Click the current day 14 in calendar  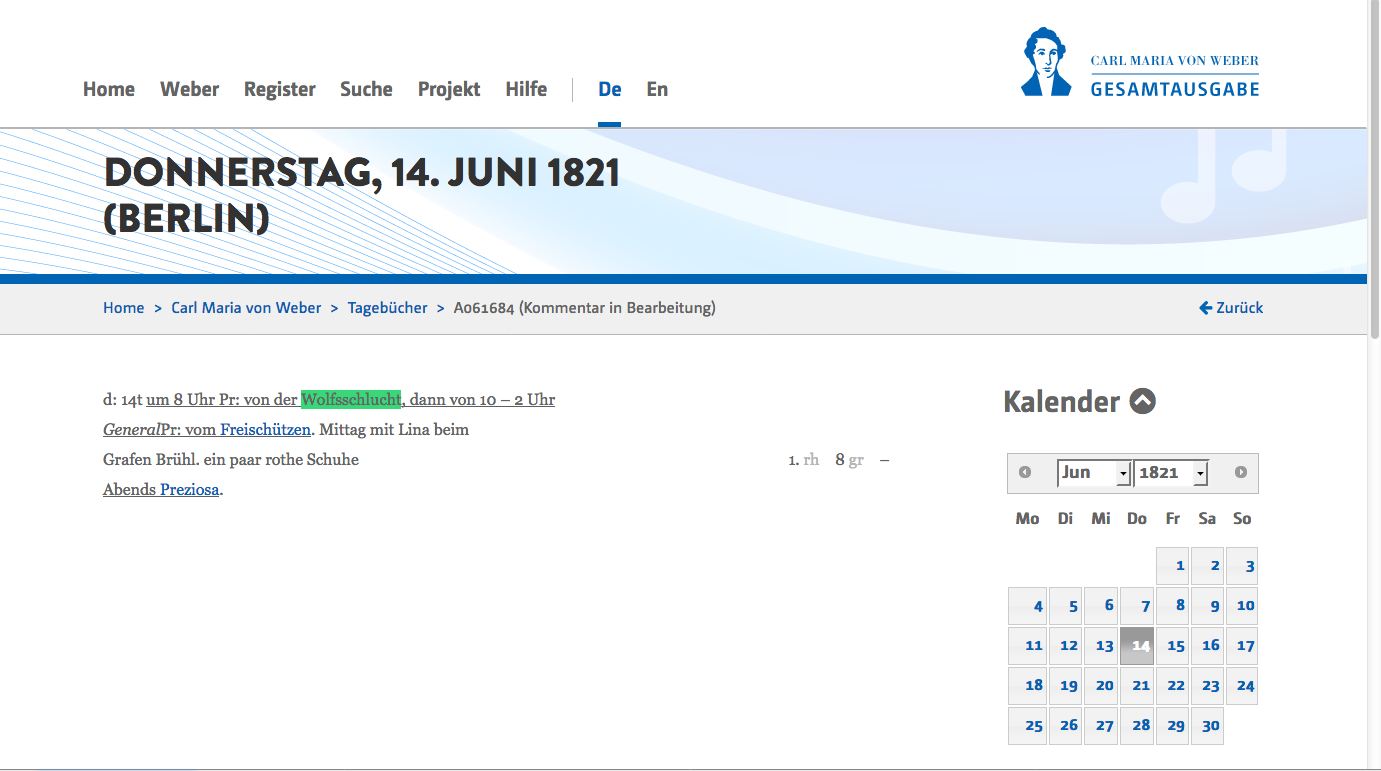(1137, 646)
